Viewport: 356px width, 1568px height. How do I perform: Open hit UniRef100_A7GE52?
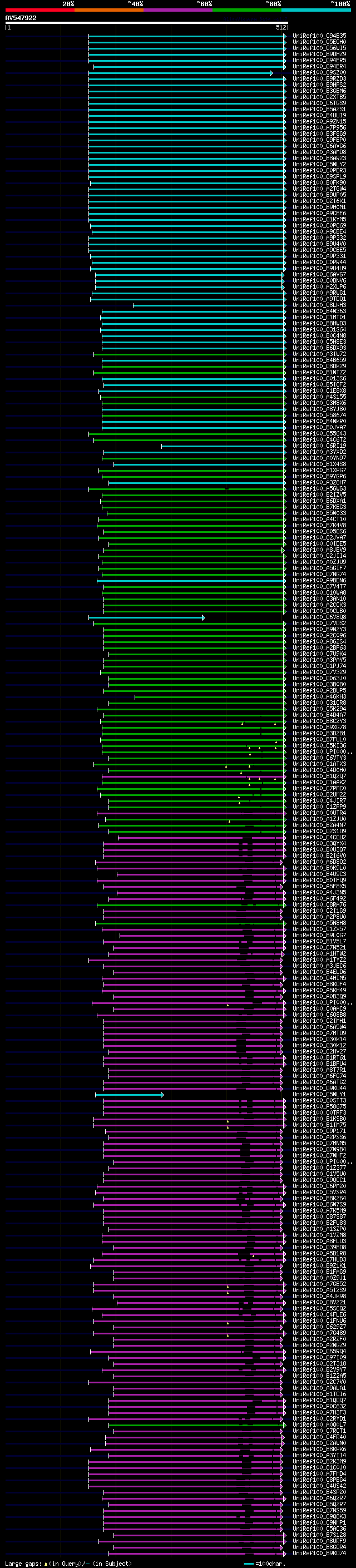319,1284
